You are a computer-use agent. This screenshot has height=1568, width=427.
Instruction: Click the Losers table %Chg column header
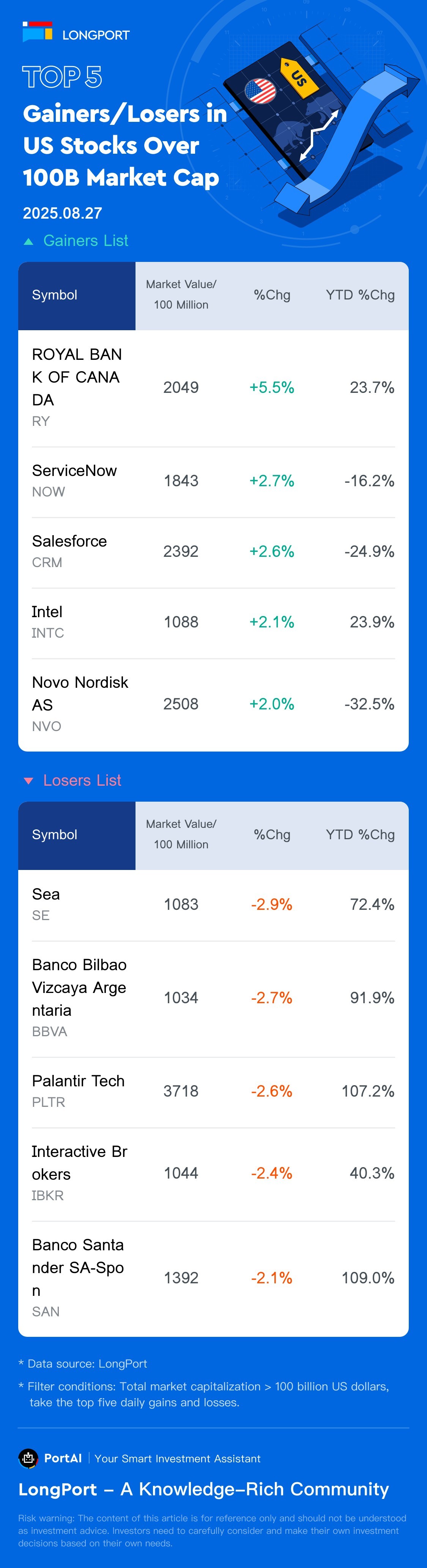point(272,835)
